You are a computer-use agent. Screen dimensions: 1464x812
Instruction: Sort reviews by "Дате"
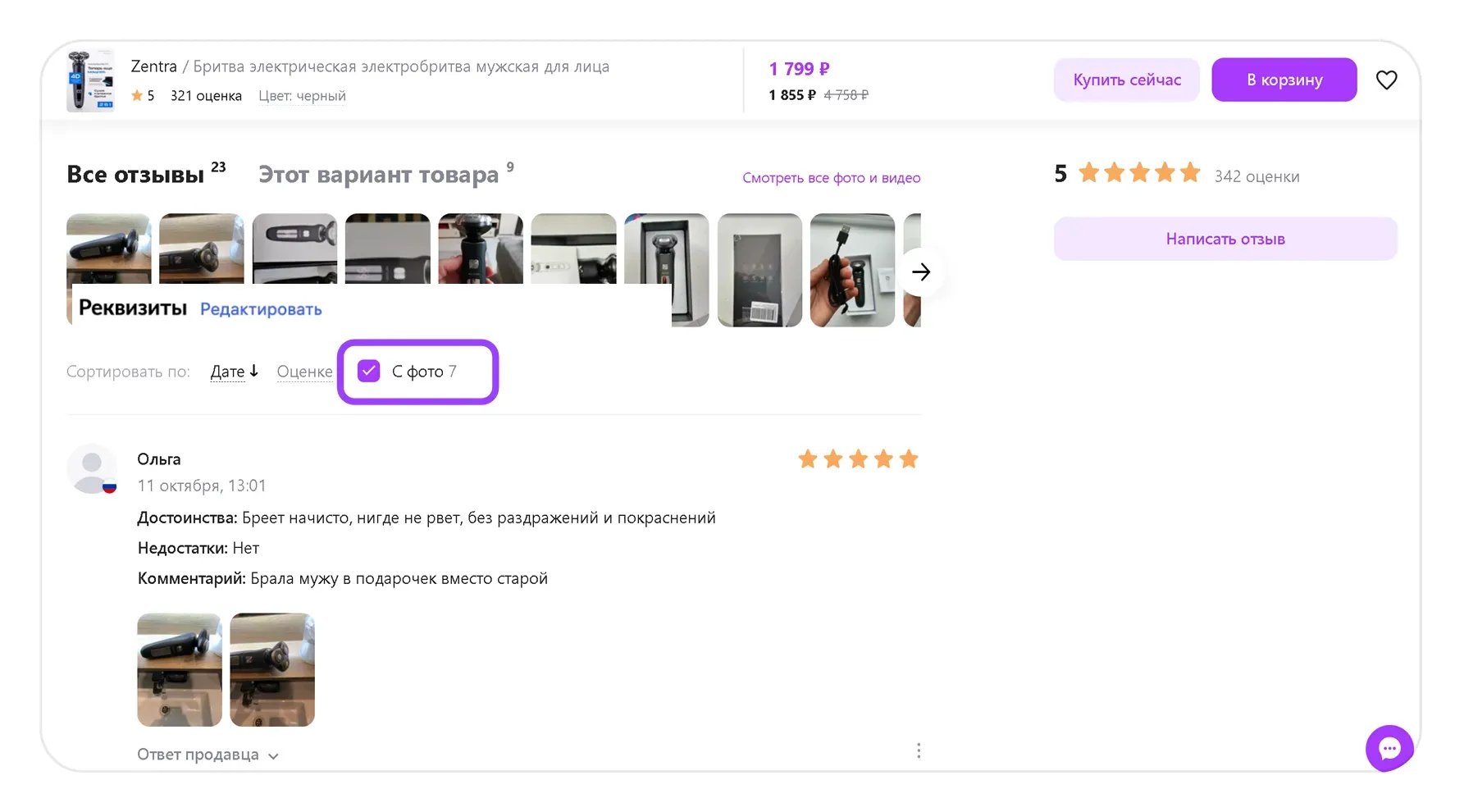tap(234, 372)
